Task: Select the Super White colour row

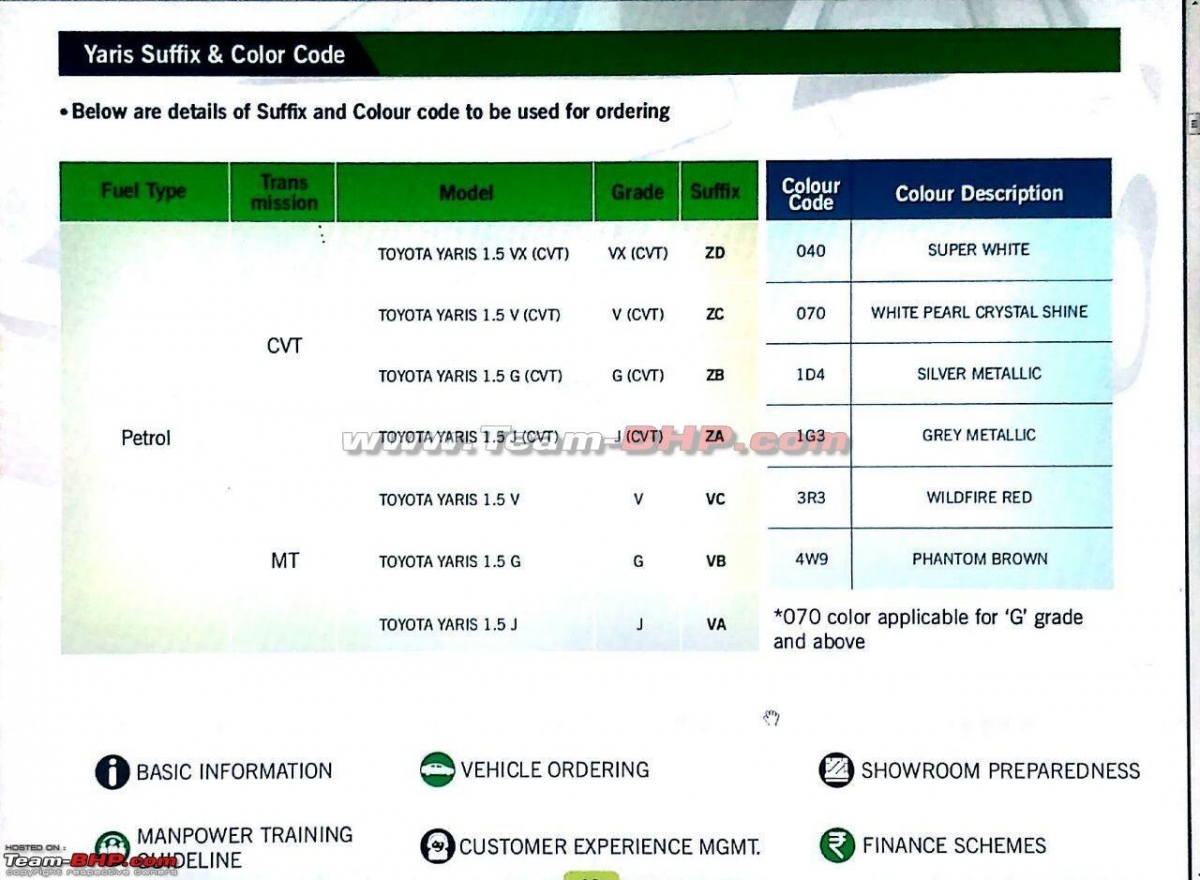Action: pos(978,250)
